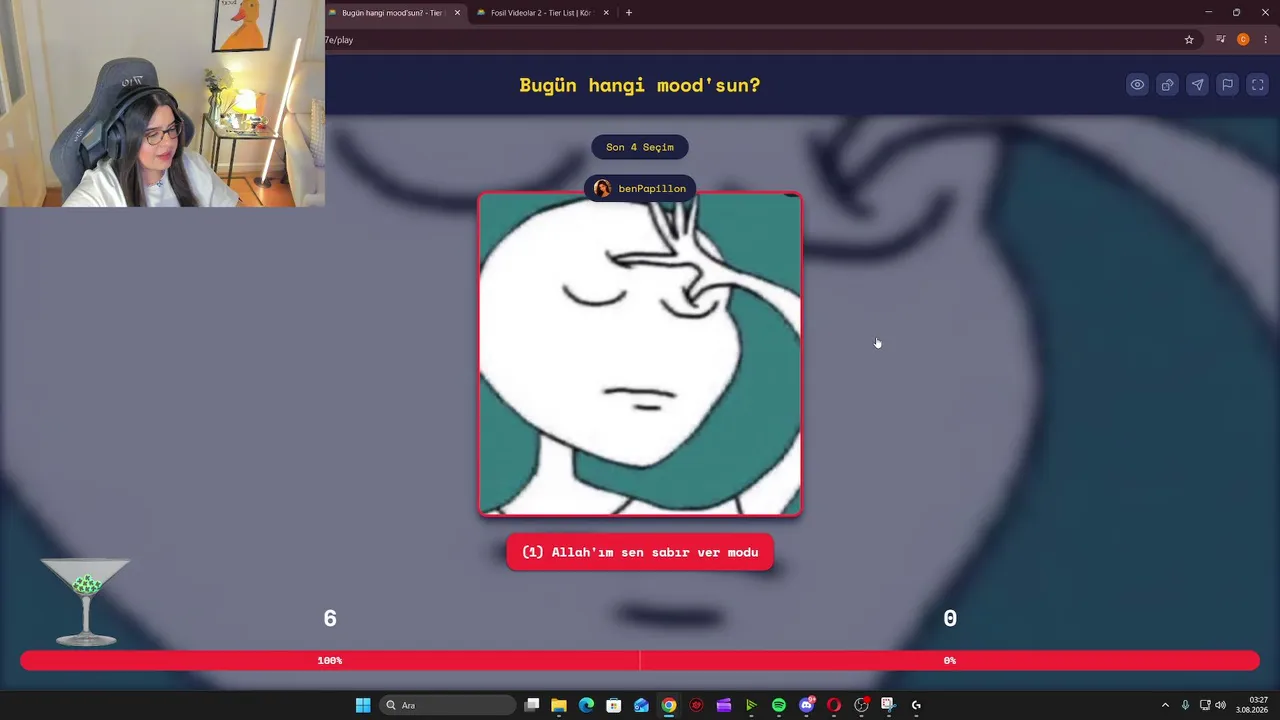Click the sleepy face meme image
1280x720 pixels.
(640, 354)
